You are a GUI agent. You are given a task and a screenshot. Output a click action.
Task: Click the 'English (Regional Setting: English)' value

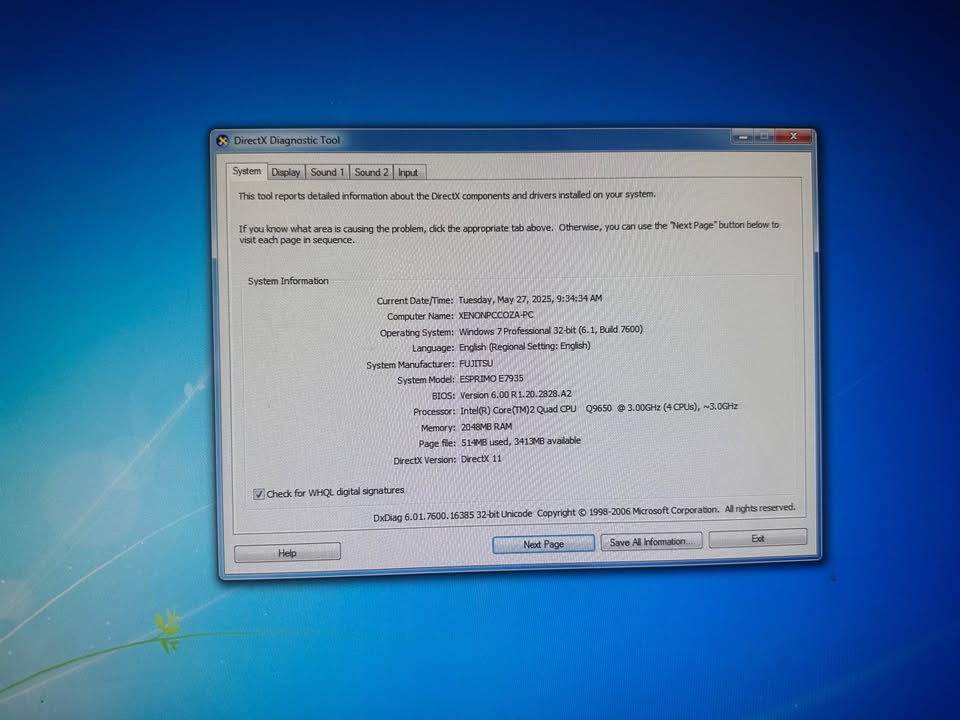pos(525,347)
